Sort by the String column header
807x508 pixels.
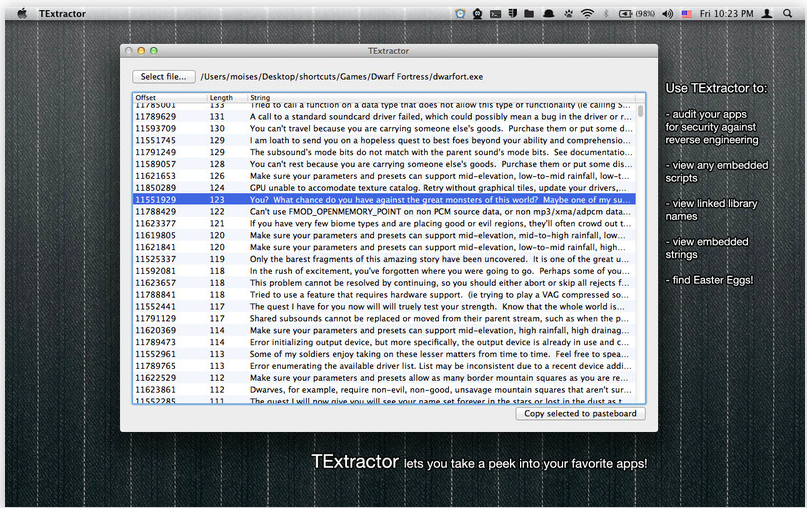(x=441, y=97)
